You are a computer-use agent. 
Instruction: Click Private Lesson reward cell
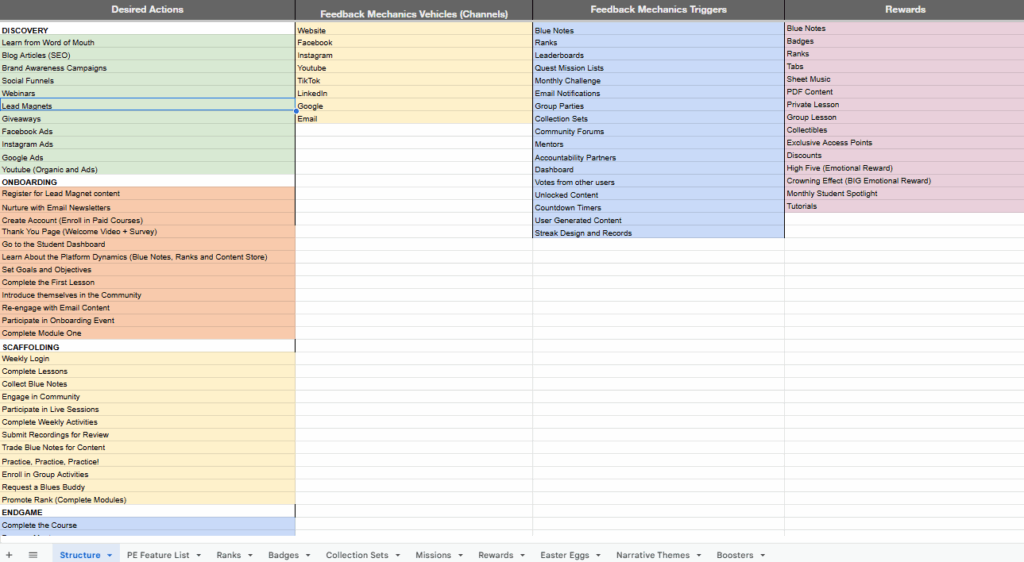click(904, 104)
